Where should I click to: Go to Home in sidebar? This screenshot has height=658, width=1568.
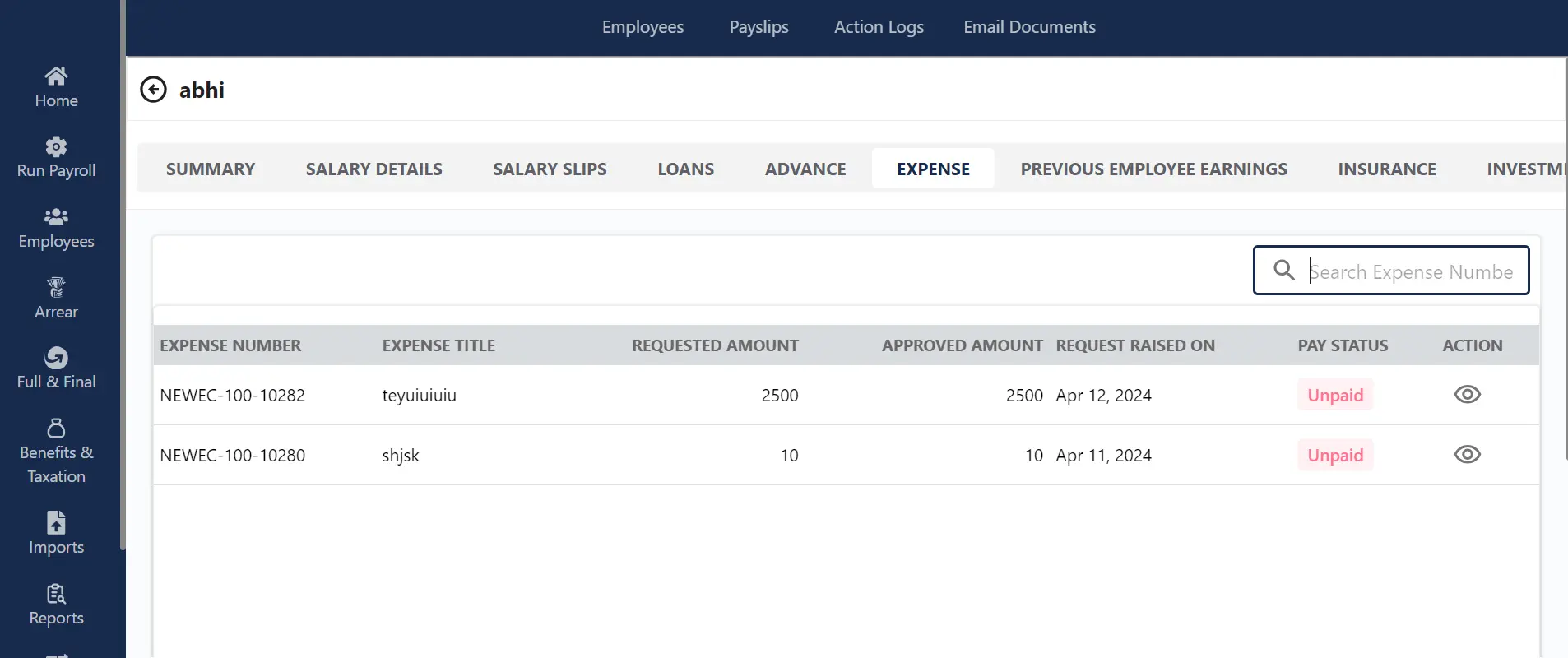(x=56, y=87)
